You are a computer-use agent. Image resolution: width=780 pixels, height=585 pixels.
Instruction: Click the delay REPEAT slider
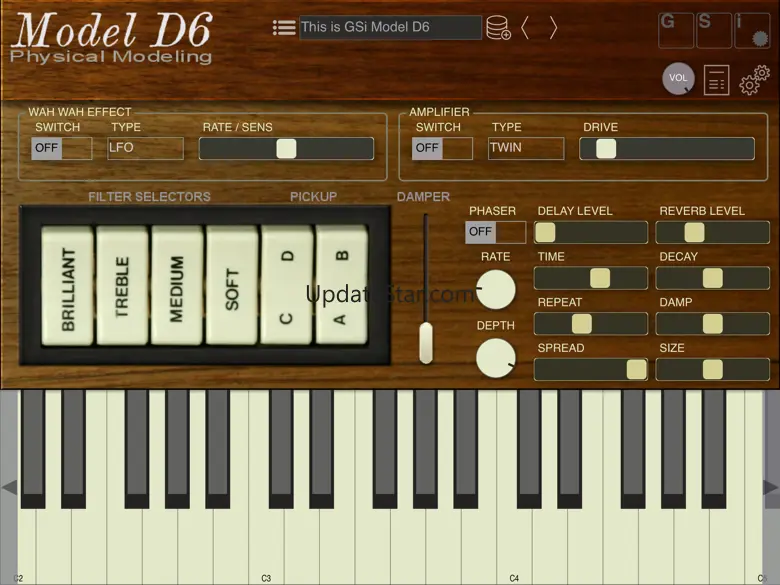click(591, 324)
